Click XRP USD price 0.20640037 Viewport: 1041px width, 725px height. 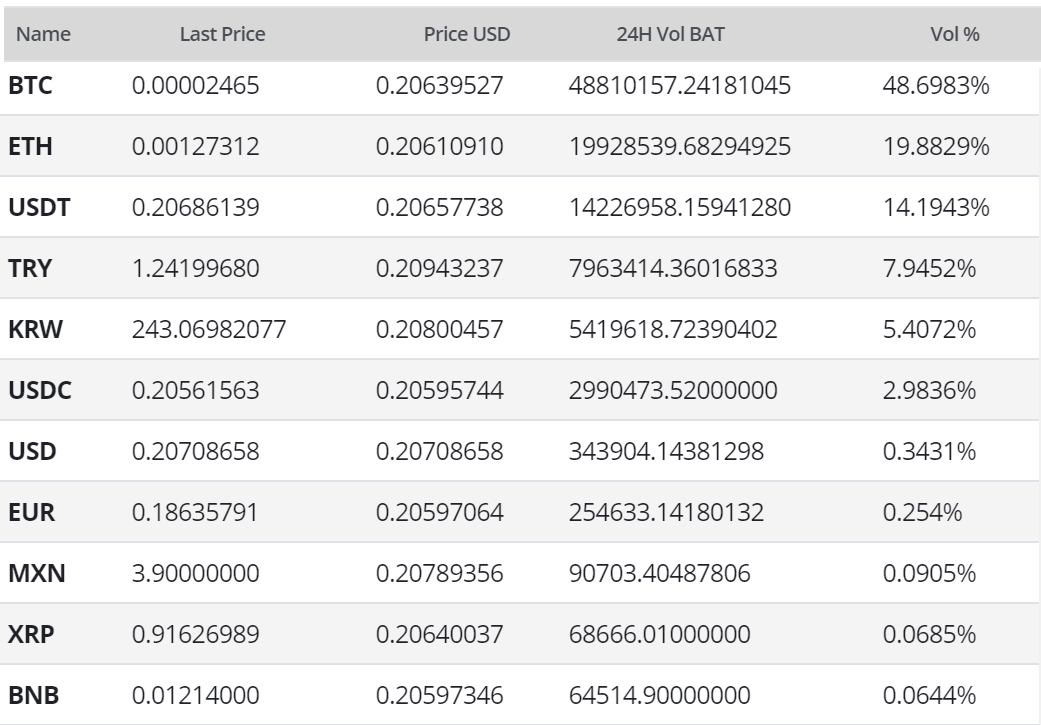pyautogui.click(x=440, y=635)
